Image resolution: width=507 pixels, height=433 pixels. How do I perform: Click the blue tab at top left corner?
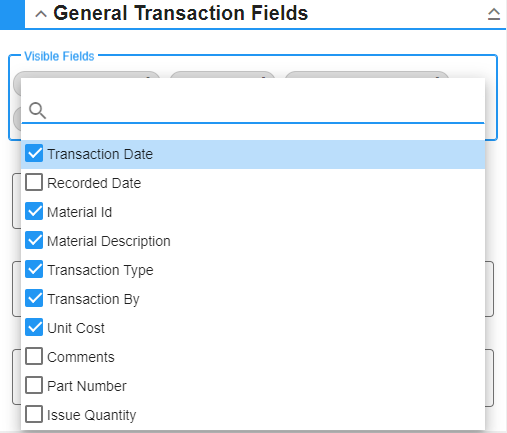[12, 14]
